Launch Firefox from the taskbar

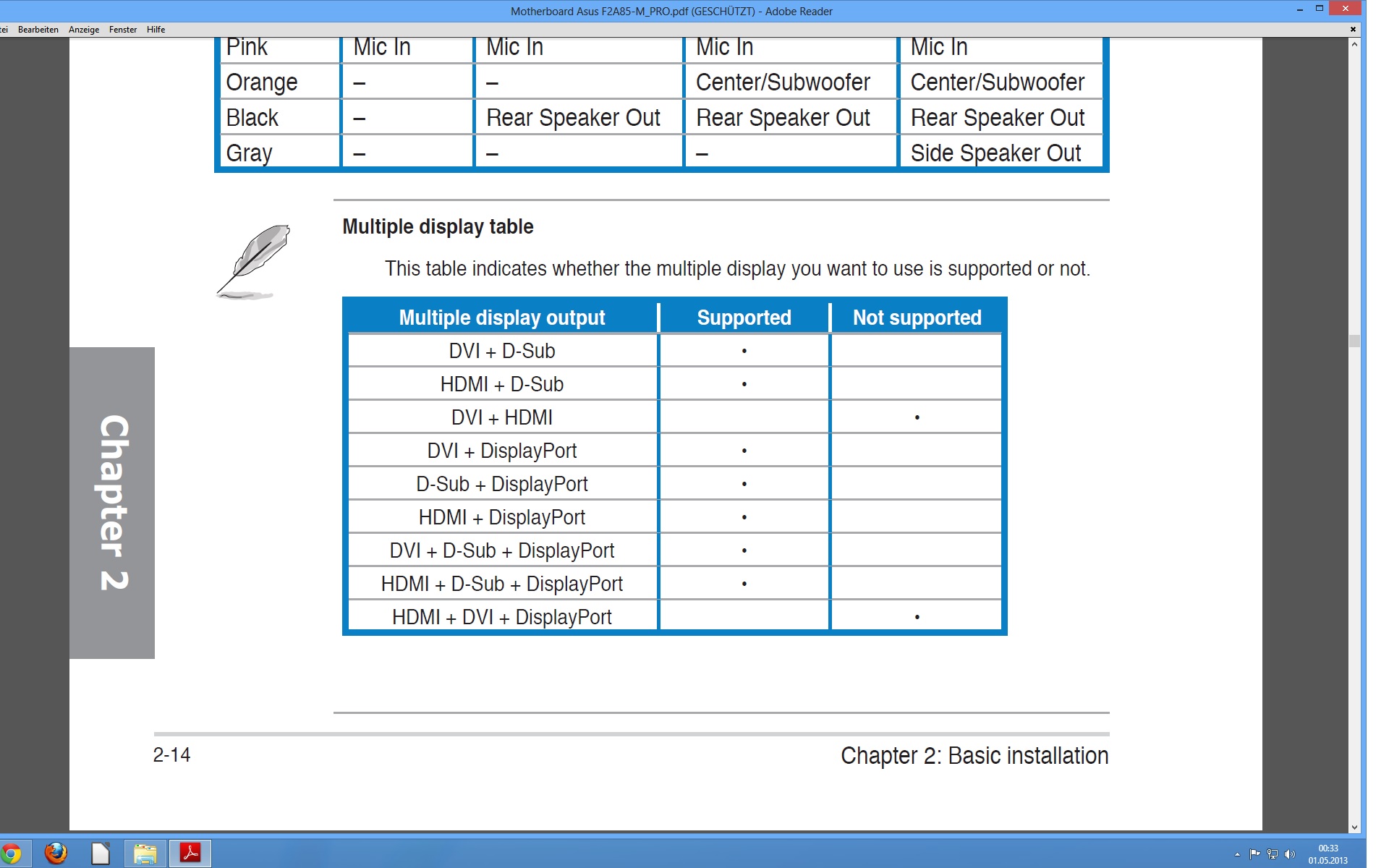[56, 854]
